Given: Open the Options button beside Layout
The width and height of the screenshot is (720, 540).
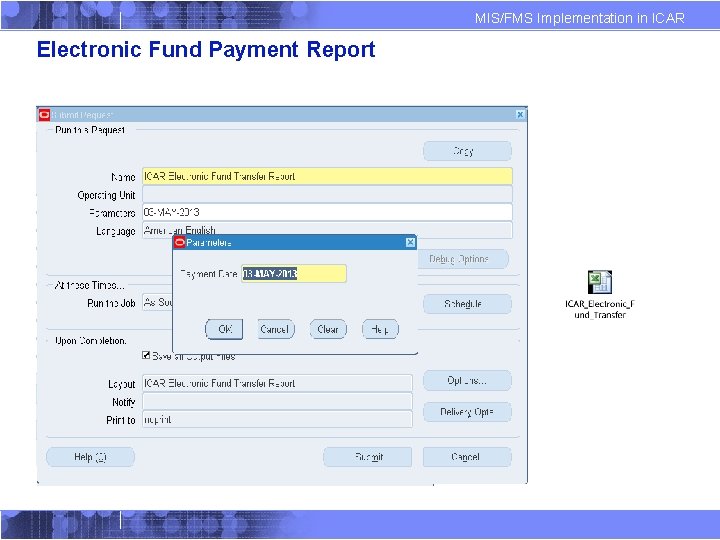Looking at the screenshot, I should tap(467, 381).
